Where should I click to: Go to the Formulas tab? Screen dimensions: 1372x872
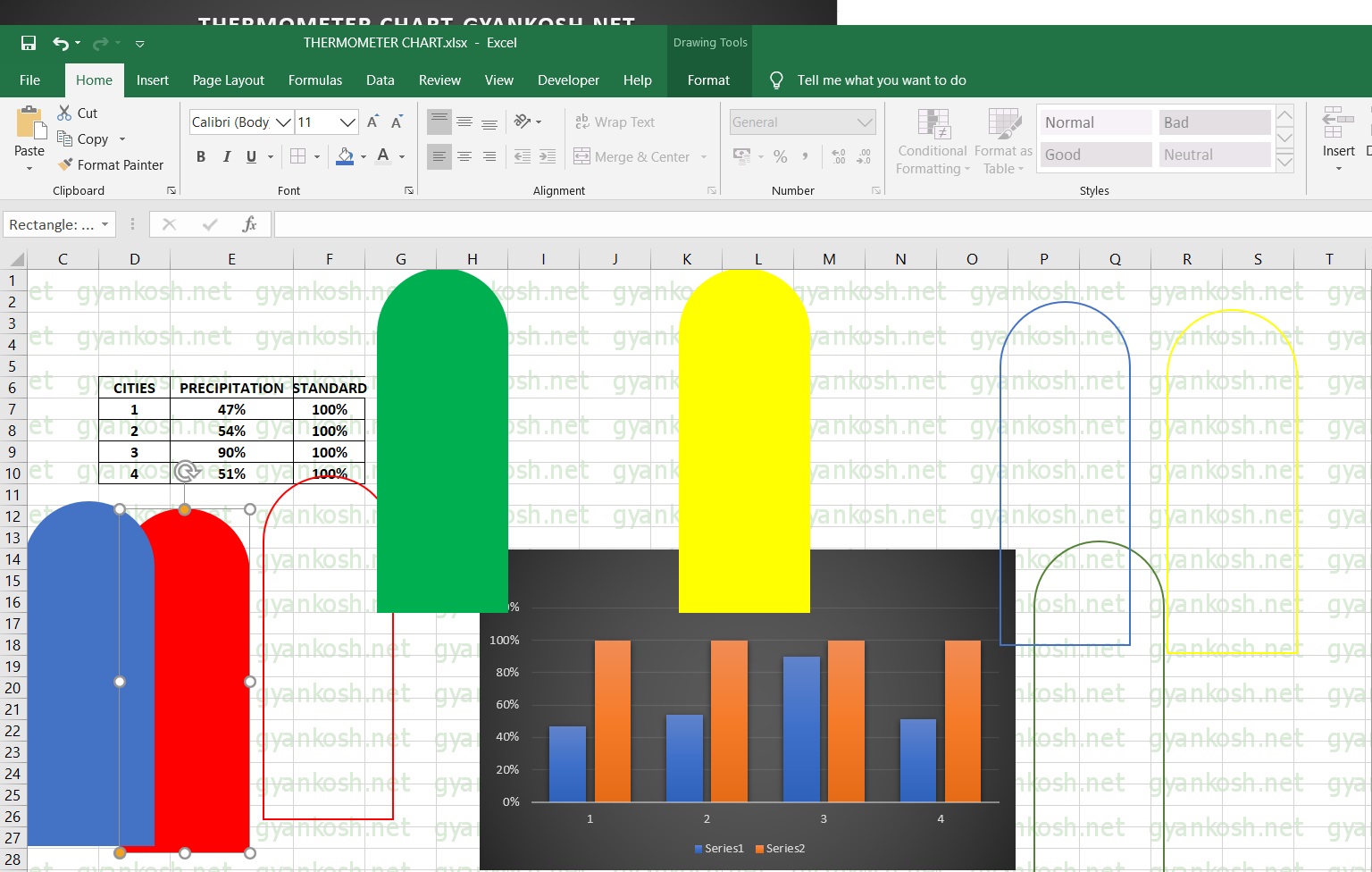coord(315,80)
